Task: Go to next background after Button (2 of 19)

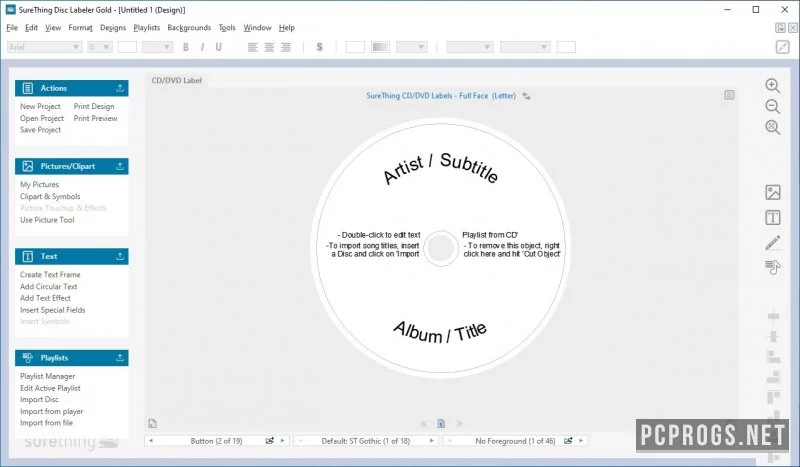Action: [x=283, y=440]
